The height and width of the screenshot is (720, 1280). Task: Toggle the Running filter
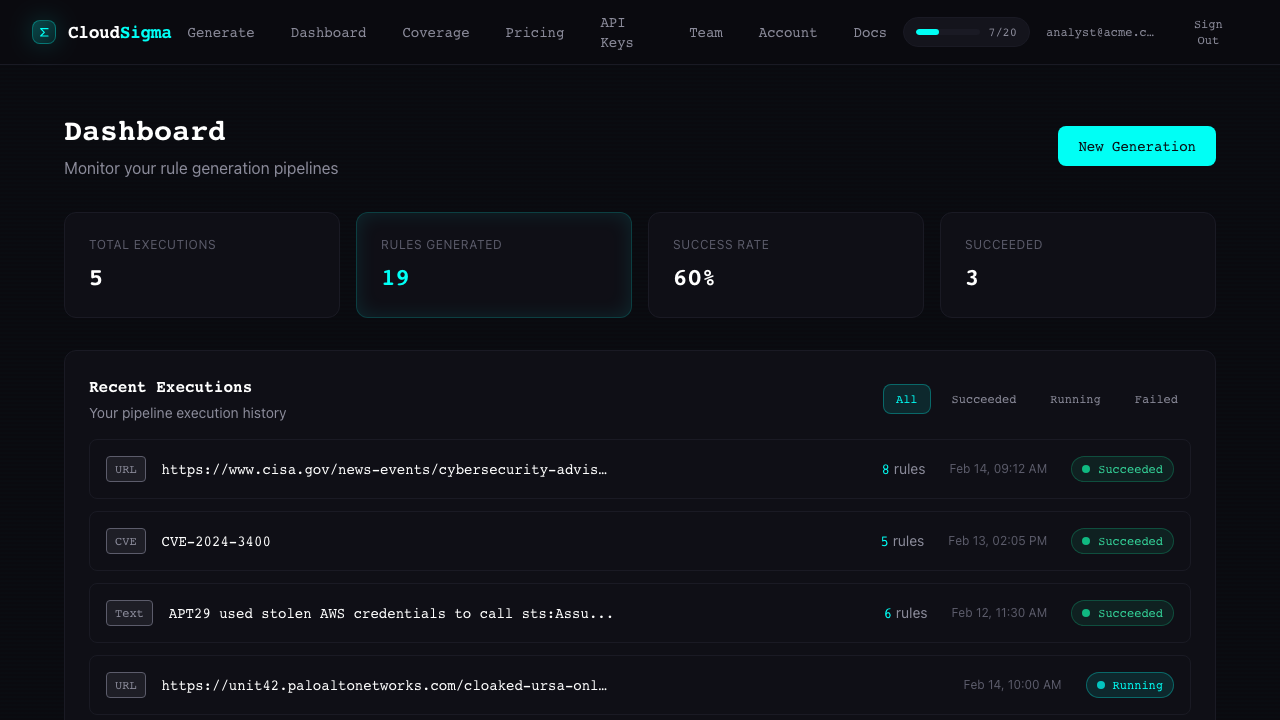(x=1075, y=399)
